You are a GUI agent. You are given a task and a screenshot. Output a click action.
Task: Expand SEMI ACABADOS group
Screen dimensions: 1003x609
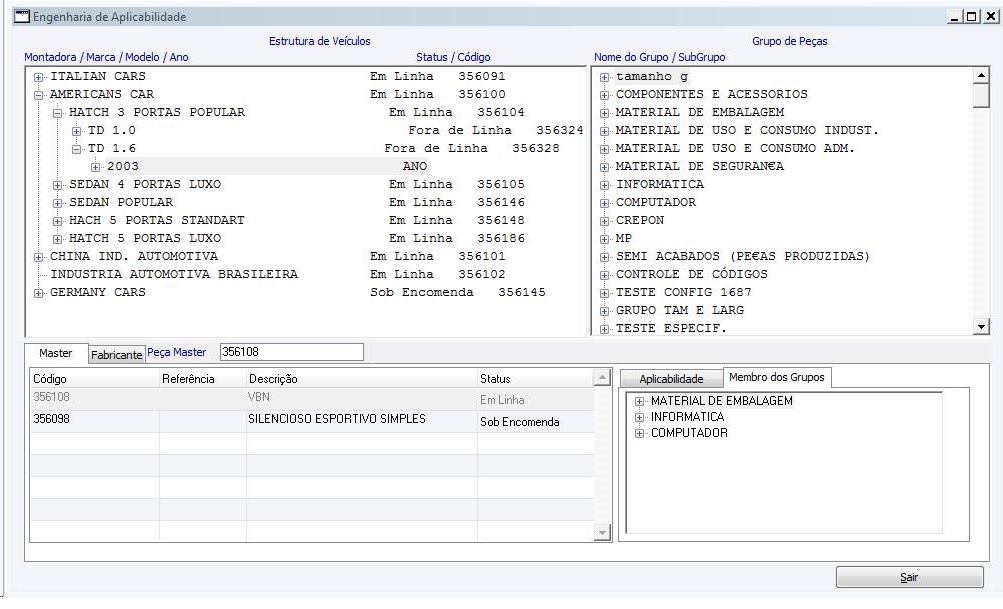pyautogui.click(x=604, y=257)
